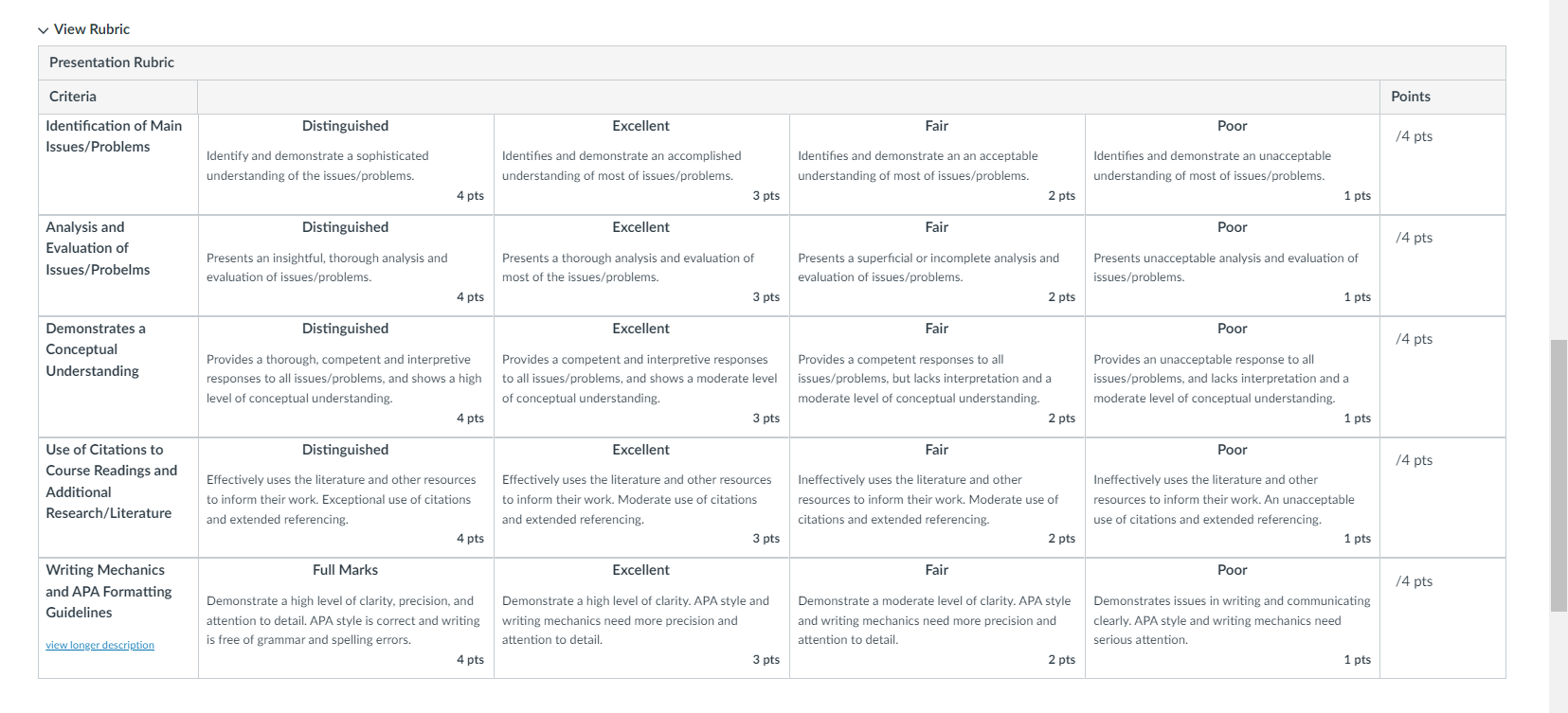Open the view longer description link
This screenshot has height=713, width=1568.
pos(99,645)
